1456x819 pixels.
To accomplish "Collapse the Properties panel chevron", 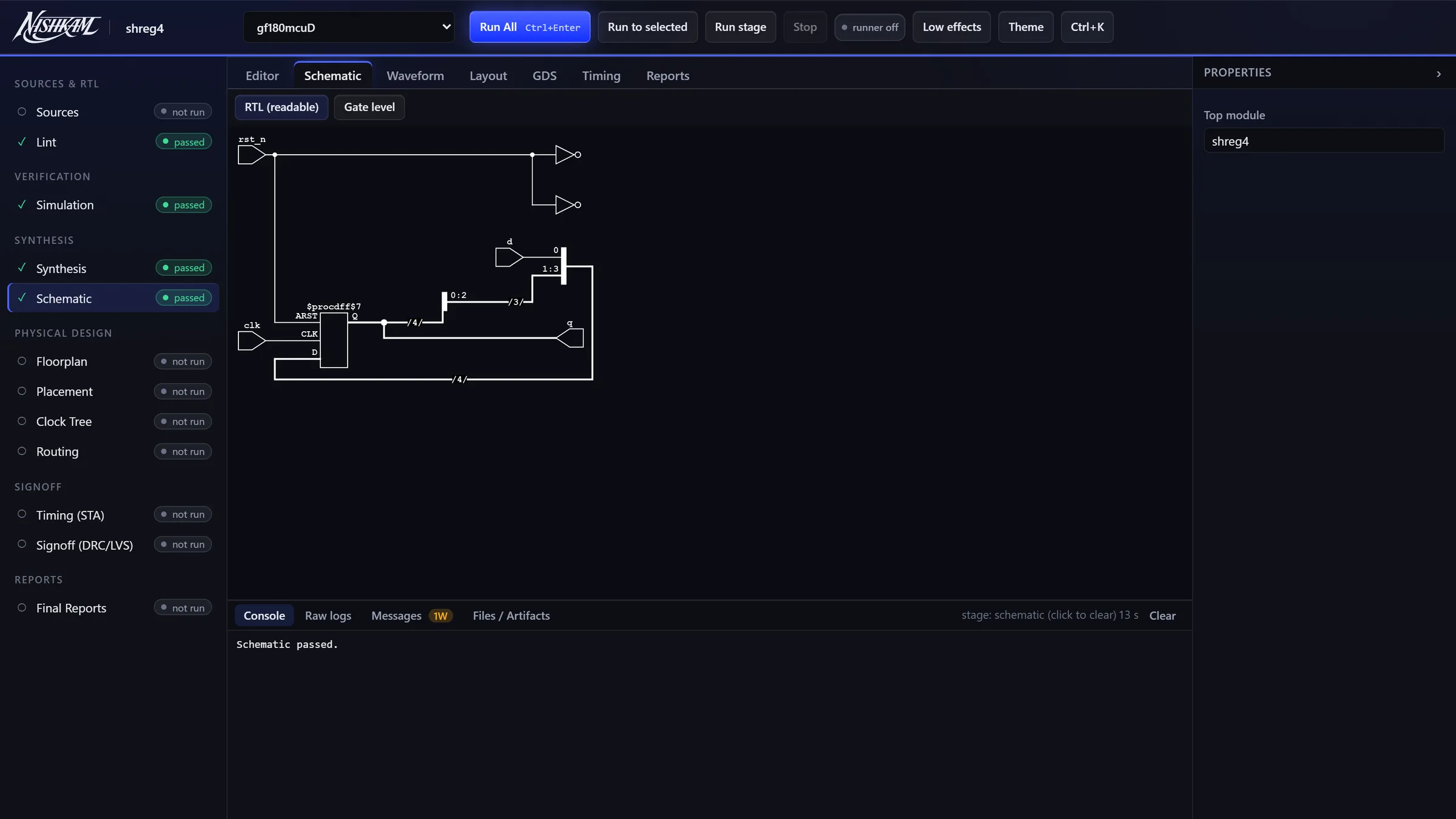I will point(1438,74).
